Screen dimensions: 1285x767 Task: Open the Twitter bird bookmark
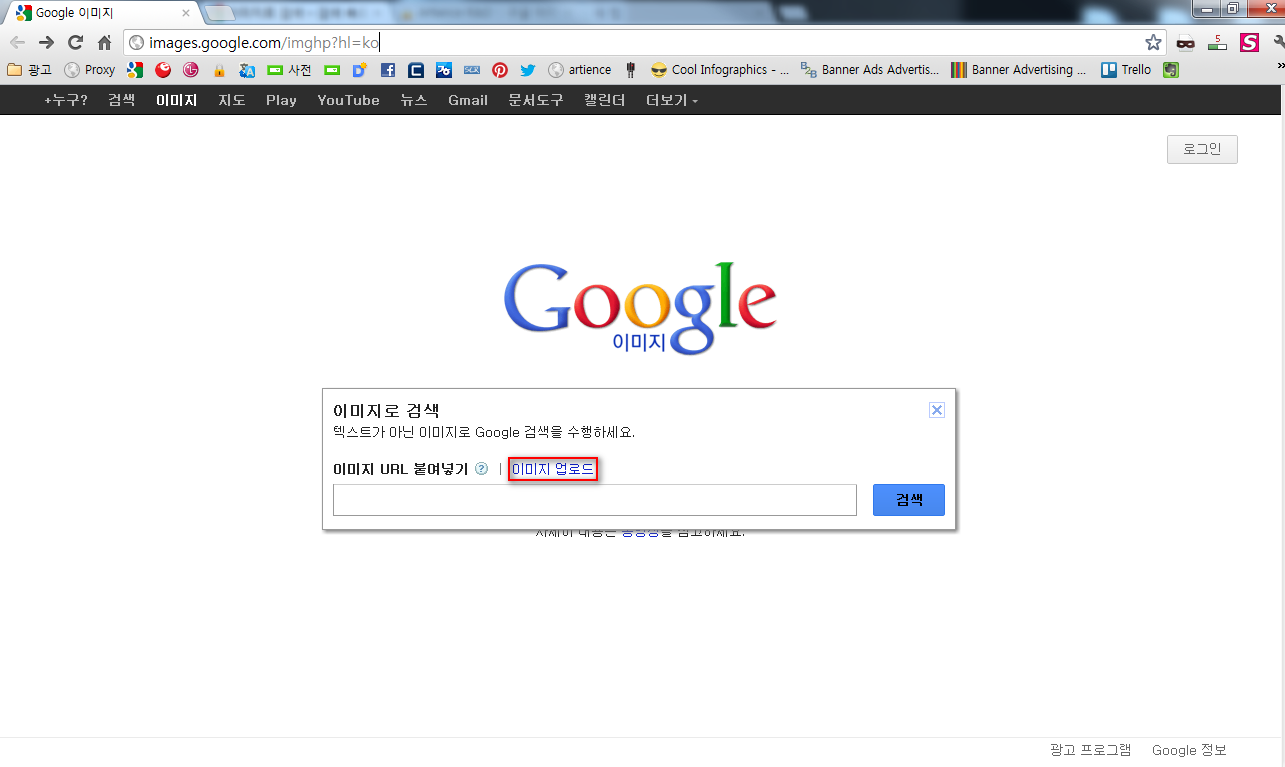point(528,70)
